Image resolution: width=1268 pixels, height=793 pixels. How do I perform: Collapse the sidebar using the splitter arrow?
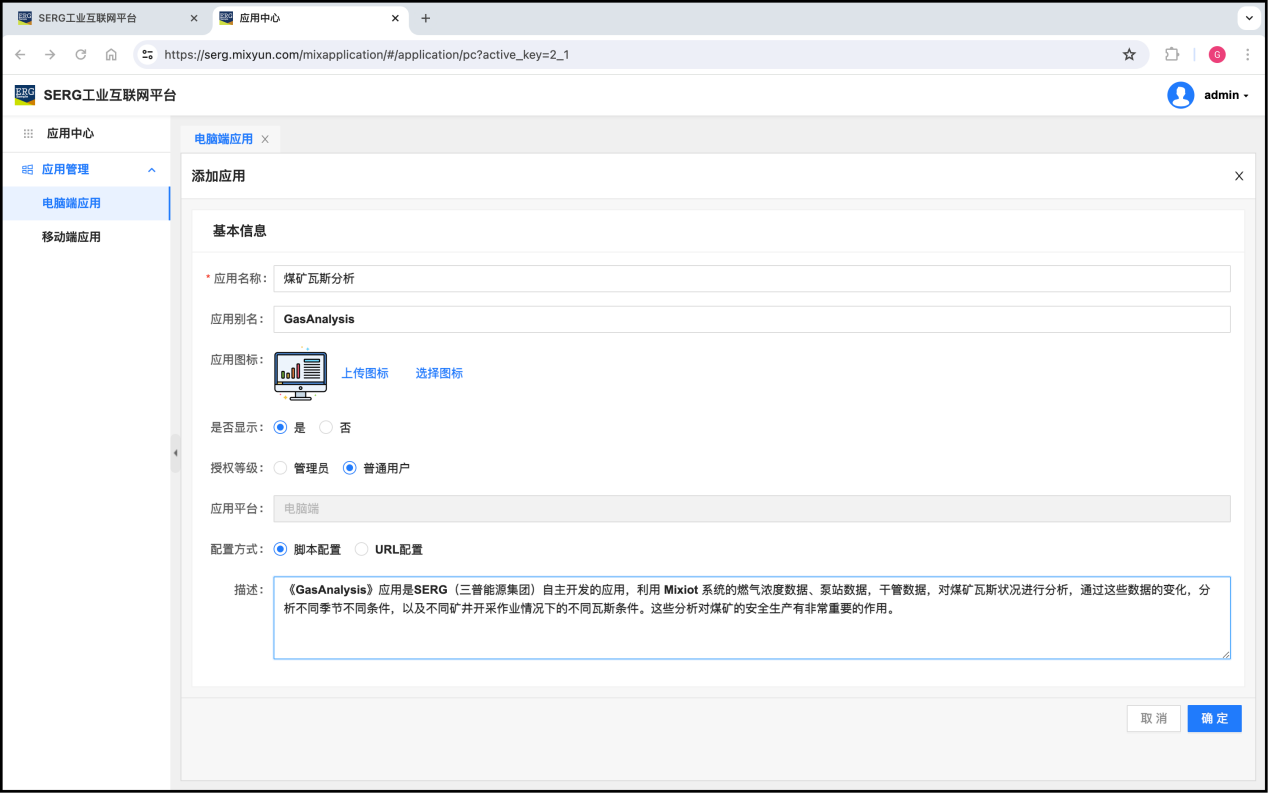tap(176, 453)
